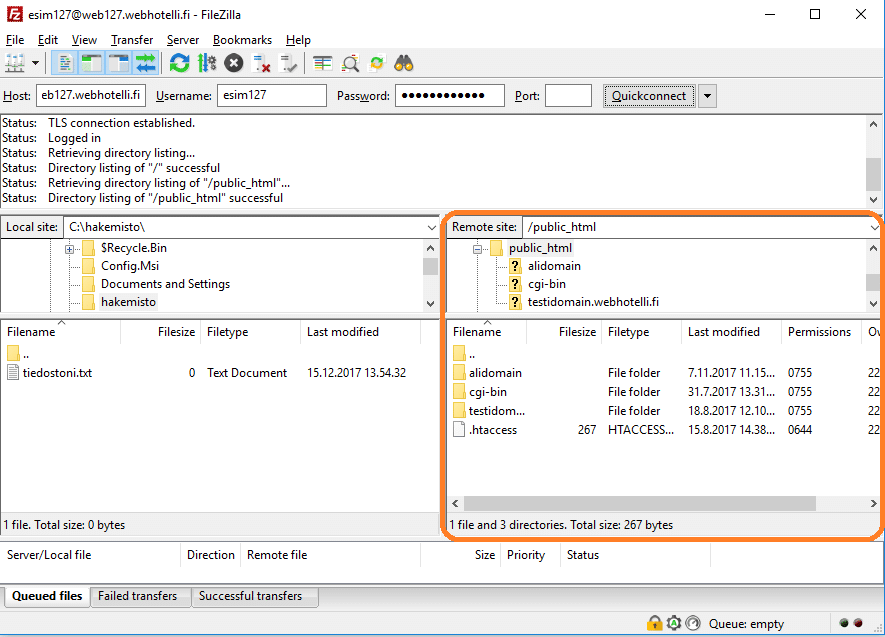Toggle transfer queue display
Viewport: 885px width, 637px height.
[146, 63]
